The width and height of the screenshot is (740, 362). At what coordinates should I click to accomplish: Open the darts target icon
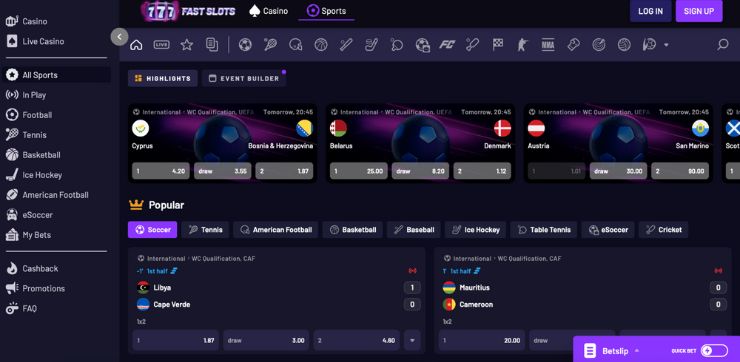click(599, 45)
